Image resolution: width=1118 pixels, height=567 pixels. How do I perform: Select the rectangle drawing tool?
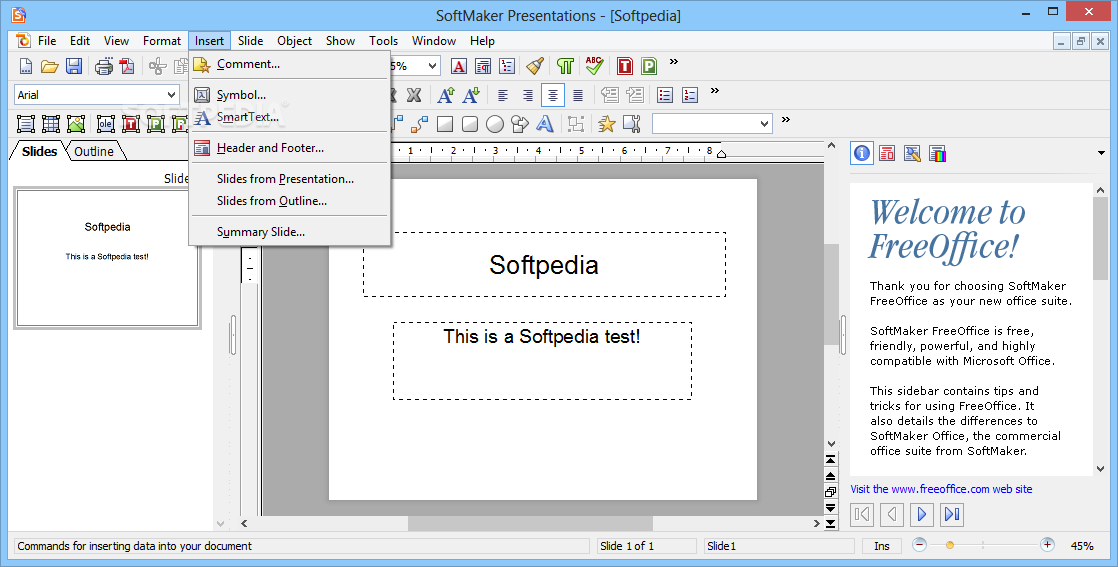[445, 124]
